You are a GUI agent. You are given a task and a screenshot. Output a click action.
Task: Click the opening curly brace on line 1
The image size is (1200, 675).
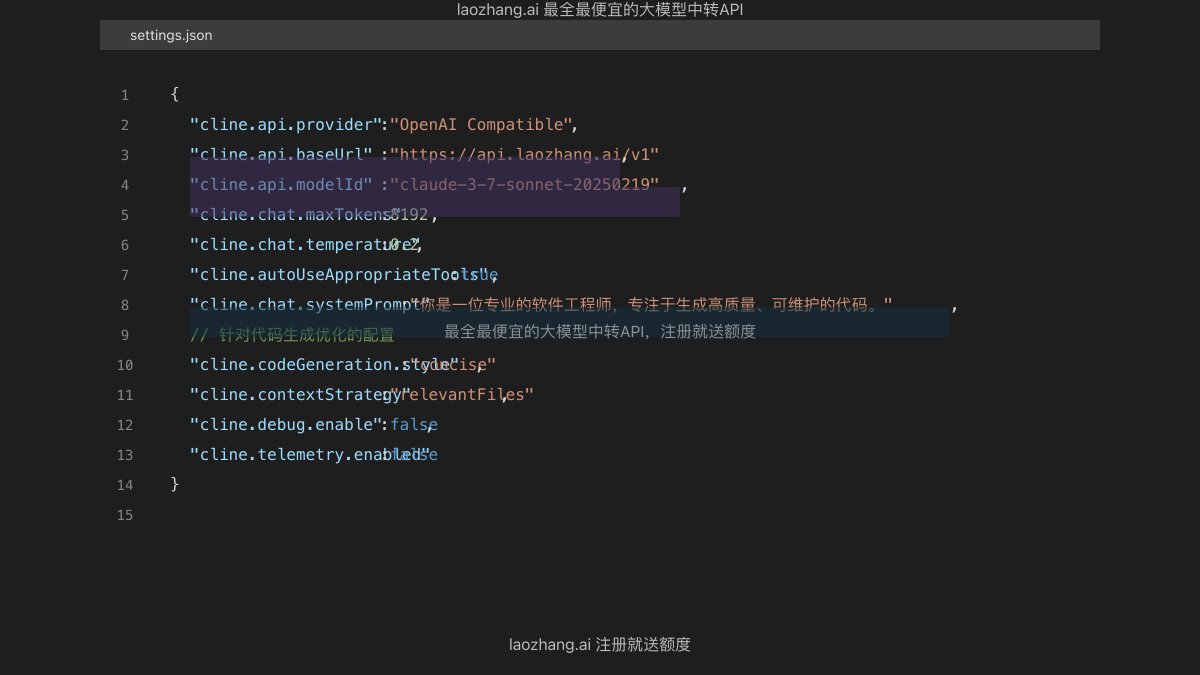click(175, 94)
